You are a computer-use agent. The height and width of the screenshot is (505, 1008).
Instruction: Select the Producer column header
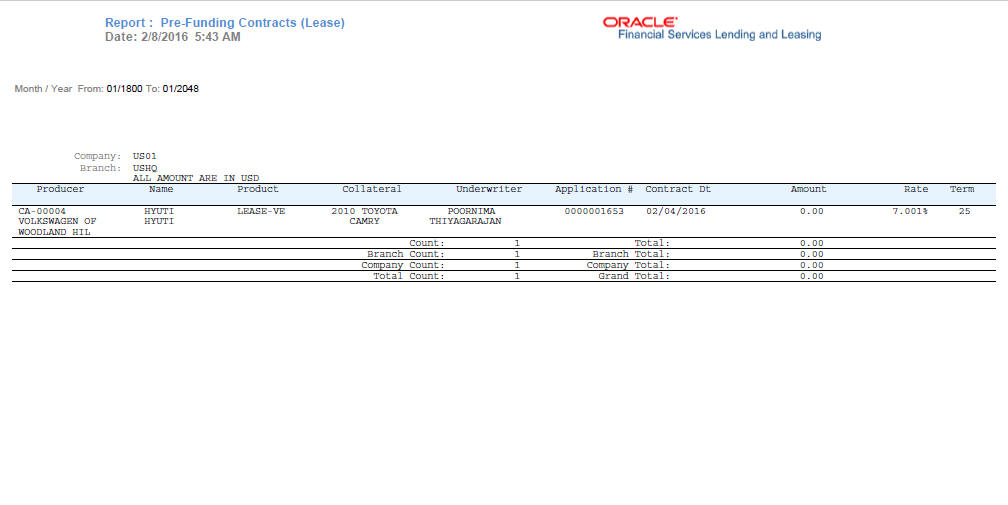(60, 189)
